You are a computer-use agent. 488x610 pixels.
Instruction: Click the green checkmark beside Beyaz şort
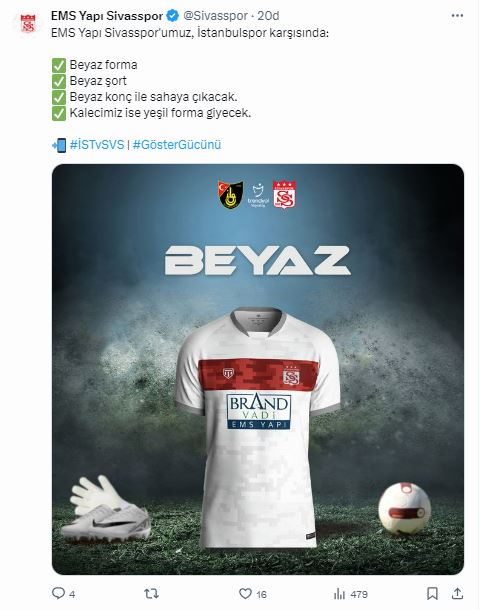[59, 81]
